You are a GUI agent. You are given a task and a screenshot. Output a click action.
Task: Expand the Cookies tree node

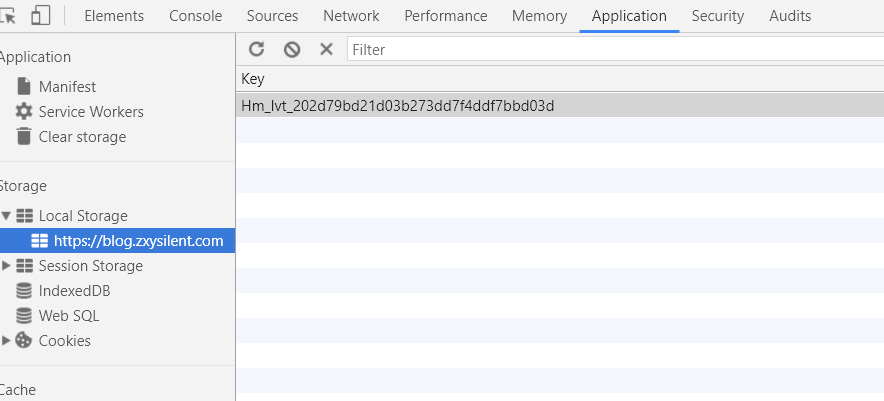[x=7, y=341]
